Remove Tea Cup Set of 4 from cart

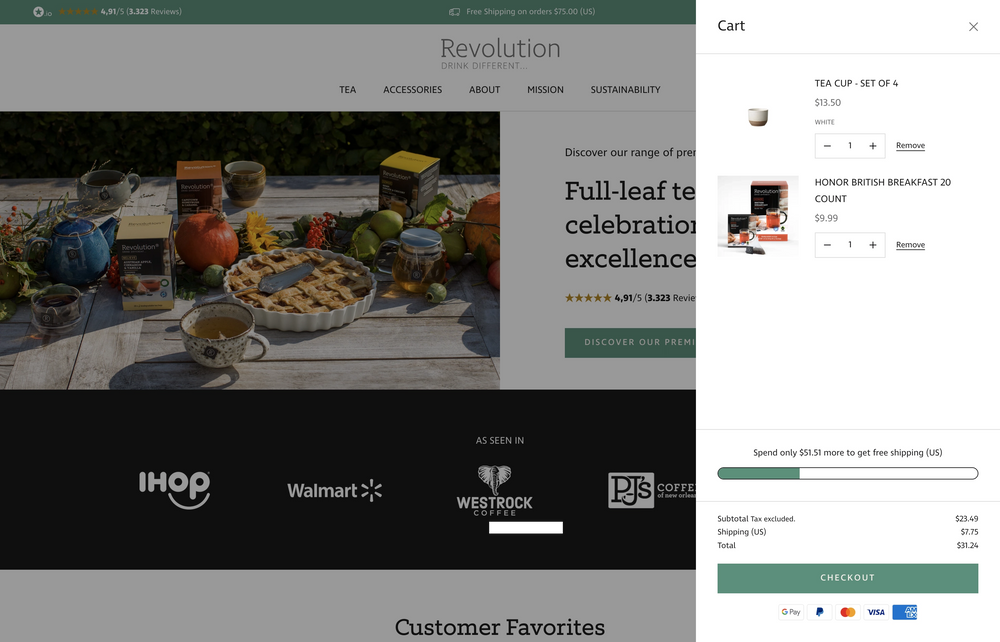[910, 146]
